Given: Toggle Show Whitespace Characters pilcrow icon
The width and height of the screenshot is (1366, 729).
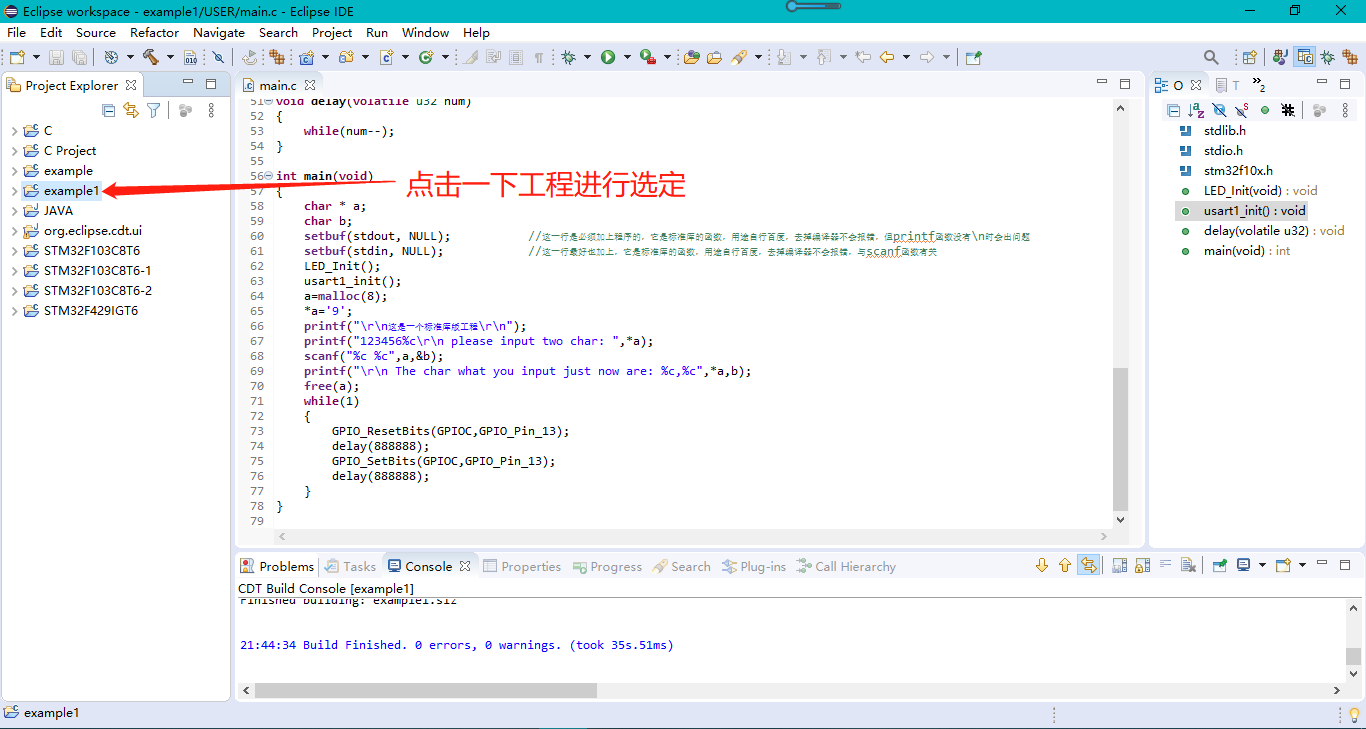Looking at the screenshot, I should tap(539, 58).
